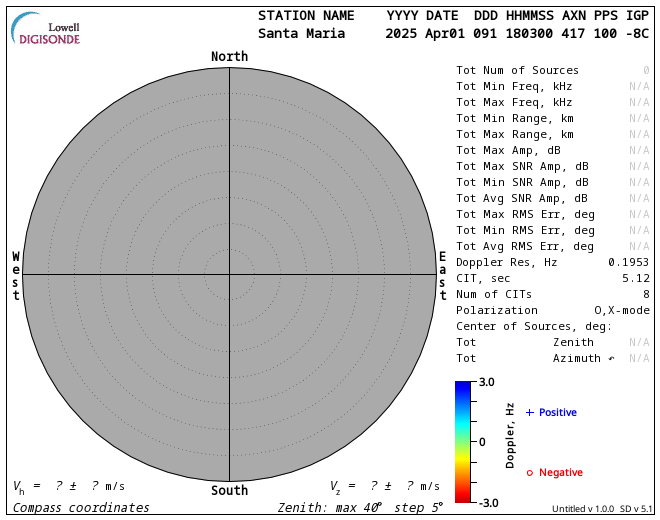The width and height of the screenshot is (660, 520).
Task: Click the red circle Negative marker
Action: [530, 473]
